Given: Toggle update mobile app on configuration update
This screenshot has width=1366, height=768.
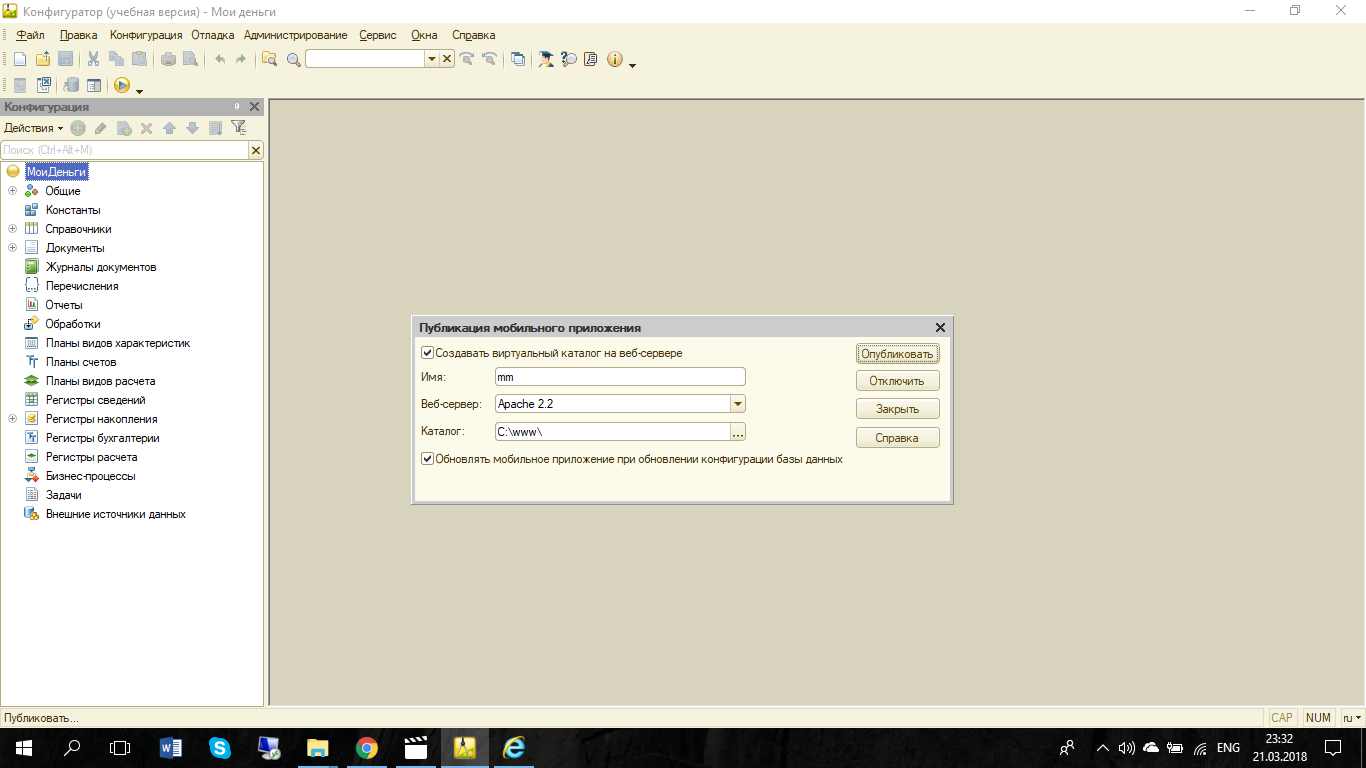Looking at the screenshot, I should [428, 460].
